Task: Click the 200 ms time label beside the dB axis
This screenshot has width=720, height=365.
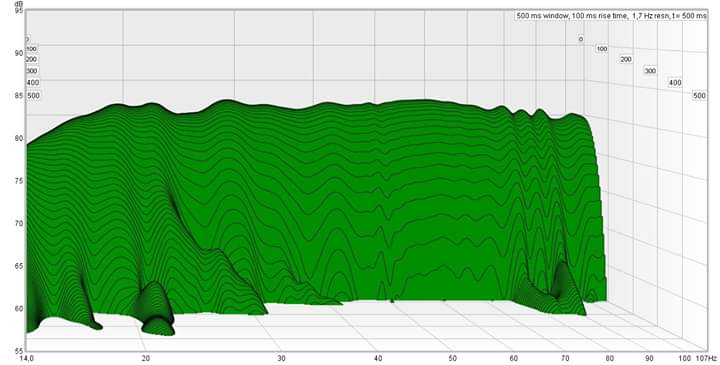Action: (x=31, y=59)
